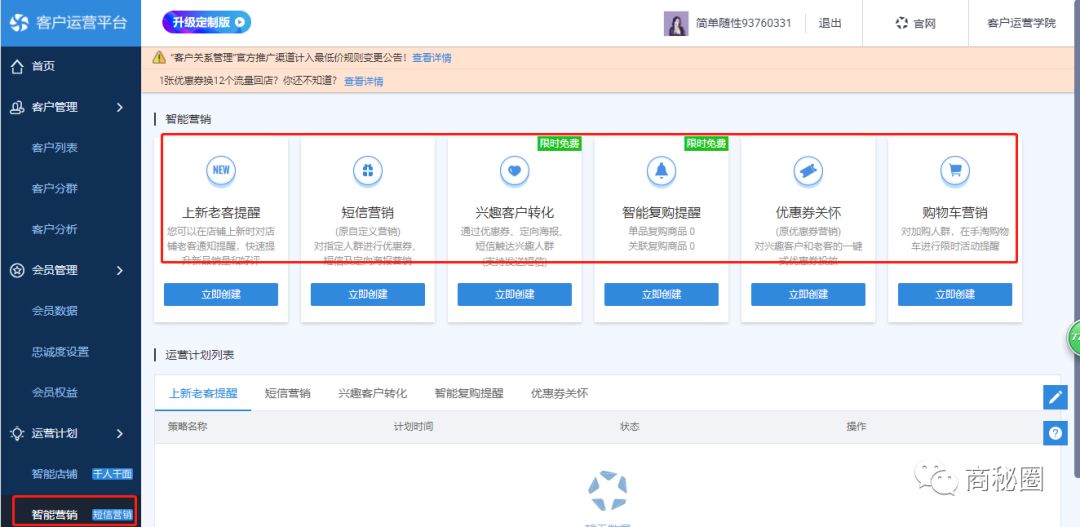Click the green floating side widget
The image size is (1080, 527).
coord(1074,338)
